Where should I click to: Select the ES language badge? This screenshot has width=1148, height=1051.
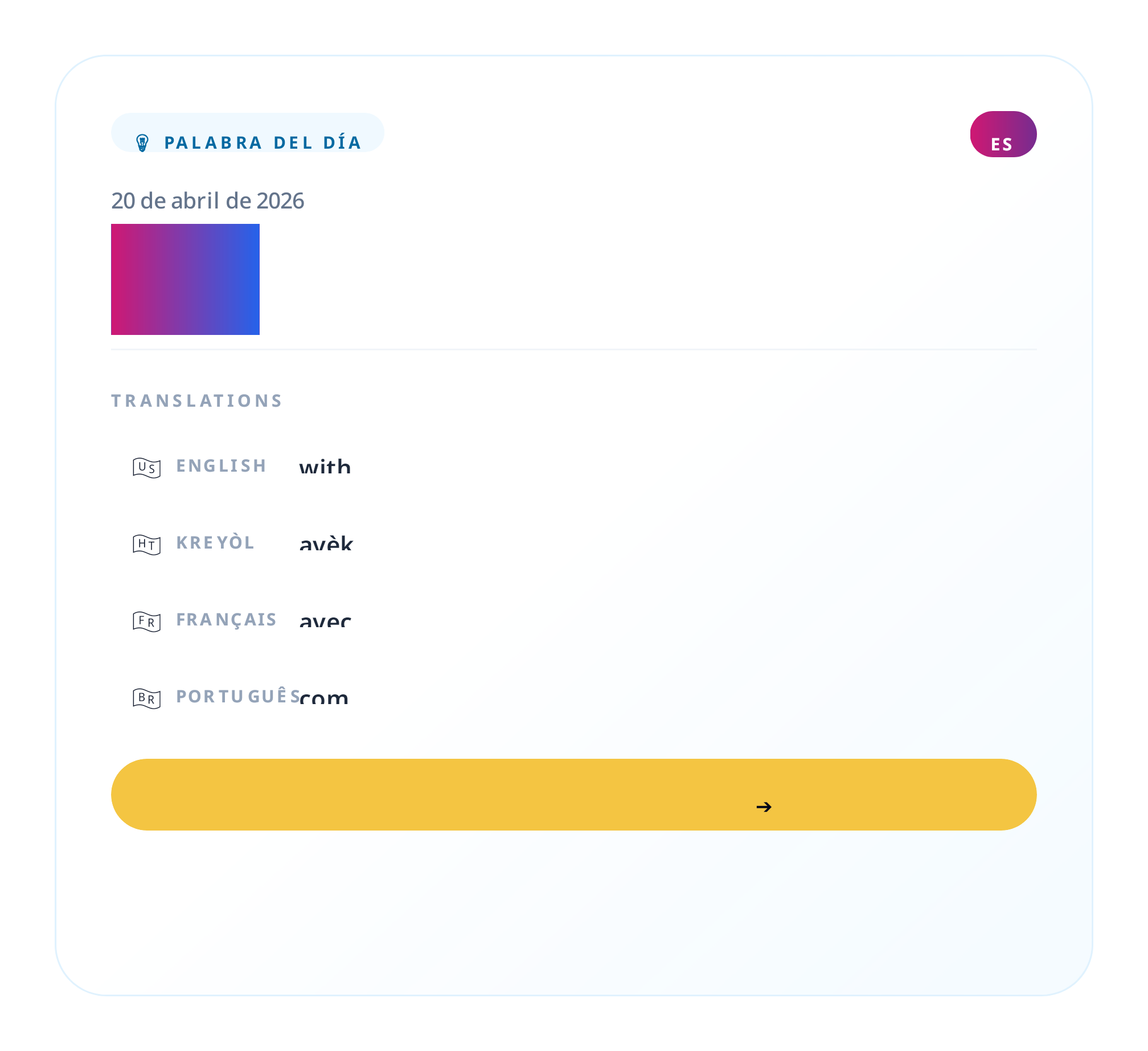click(x=1003, y=134)
